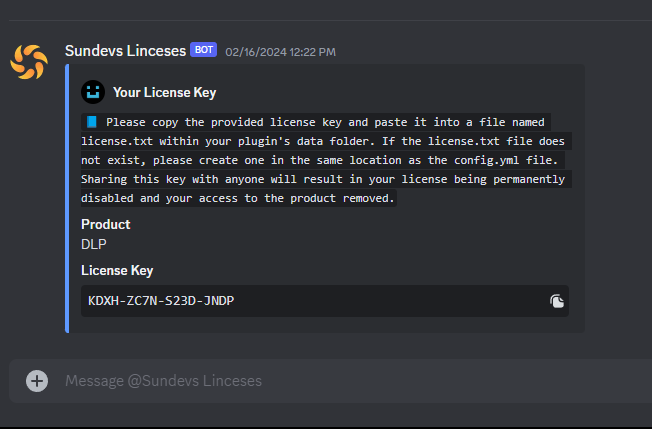652x429 pixels.
Task: Click the DLP product value
Action: [x=94, y=243]
